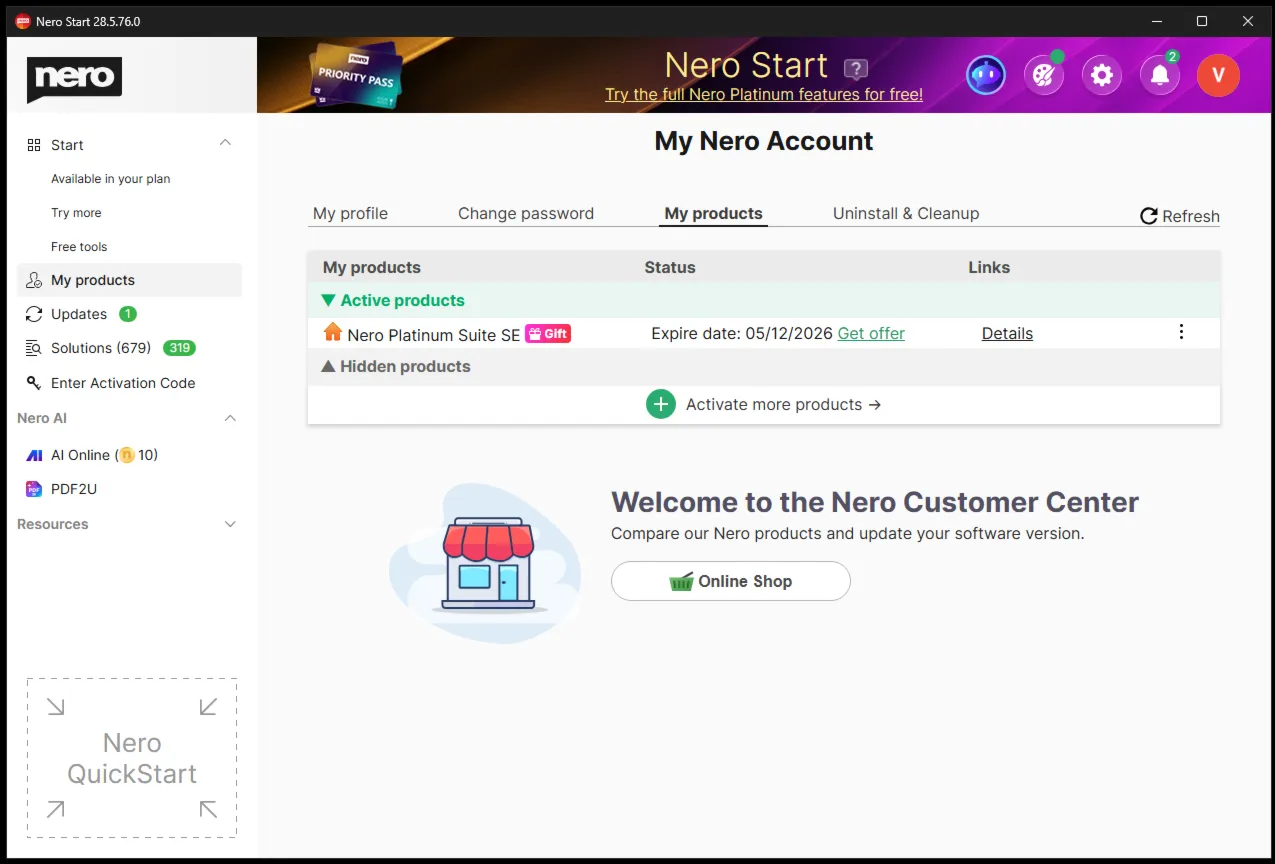The height and width of the screenshot is (864, 1275).
Task: Click the My products column header
Action: (372, 267)
